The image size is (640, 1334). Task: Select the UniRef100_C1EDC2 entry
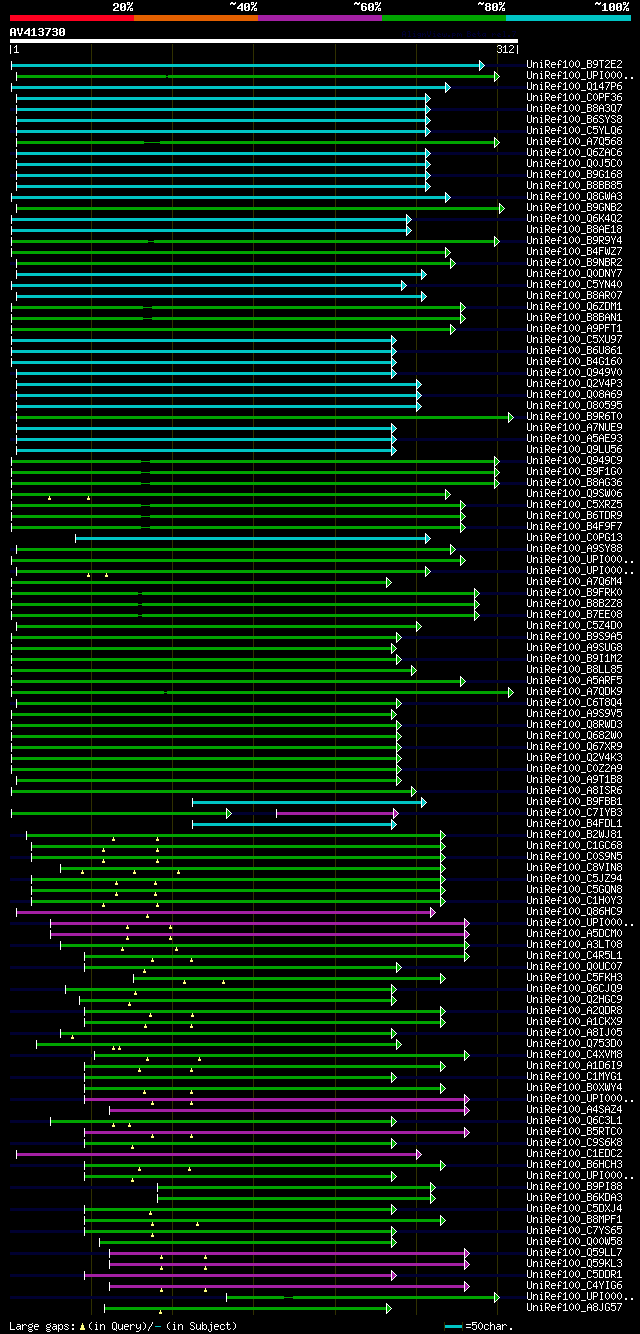pyautogui.click(x=575, y=1154)
